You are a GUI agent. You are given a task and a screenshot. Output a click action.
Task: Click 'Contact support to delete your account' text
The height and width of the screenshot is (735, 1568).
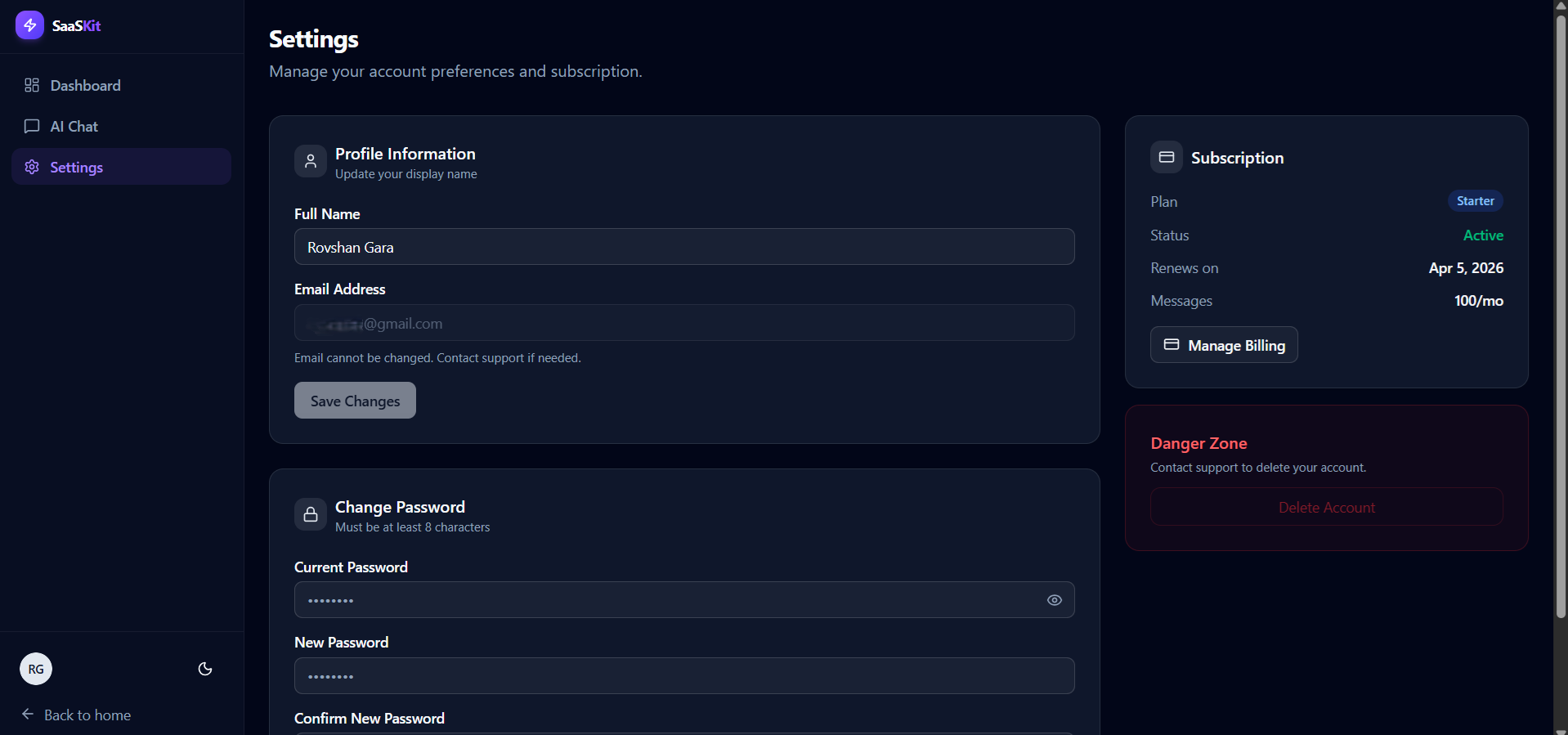[x=1258, y=468]
